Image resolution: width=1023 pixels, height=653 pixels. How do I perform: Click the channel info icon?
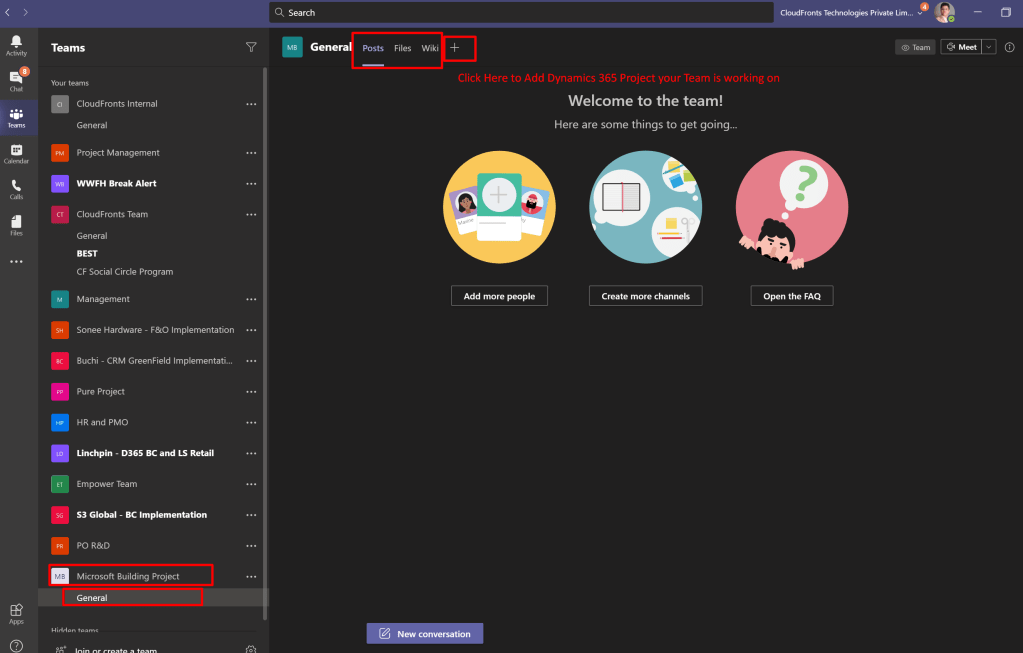point(1009,47)
